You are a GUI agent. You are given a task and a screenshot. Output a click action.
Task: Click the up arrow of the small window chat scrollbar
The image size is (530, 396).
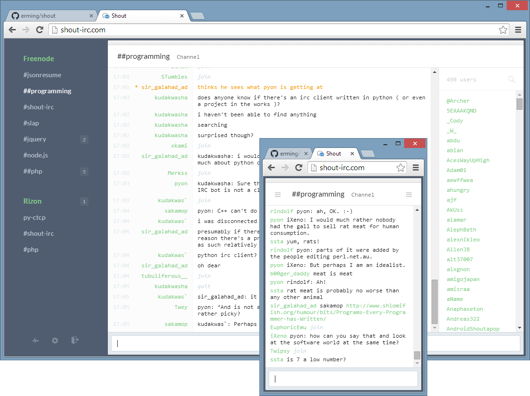(x=417, y=210)
